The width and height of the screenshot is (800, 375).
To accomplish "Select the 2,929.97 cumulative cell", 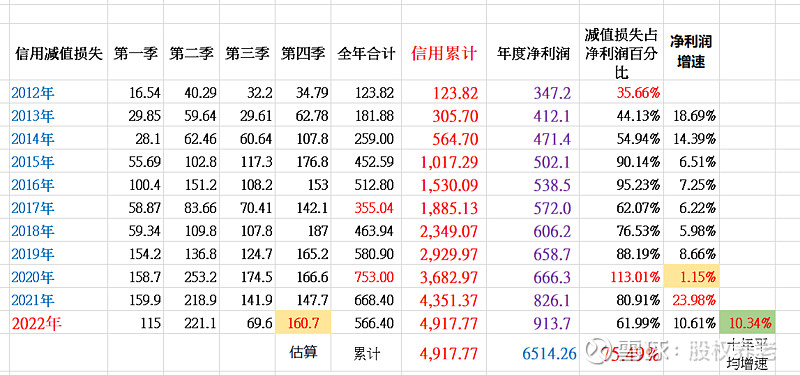I will pos(444,254).
